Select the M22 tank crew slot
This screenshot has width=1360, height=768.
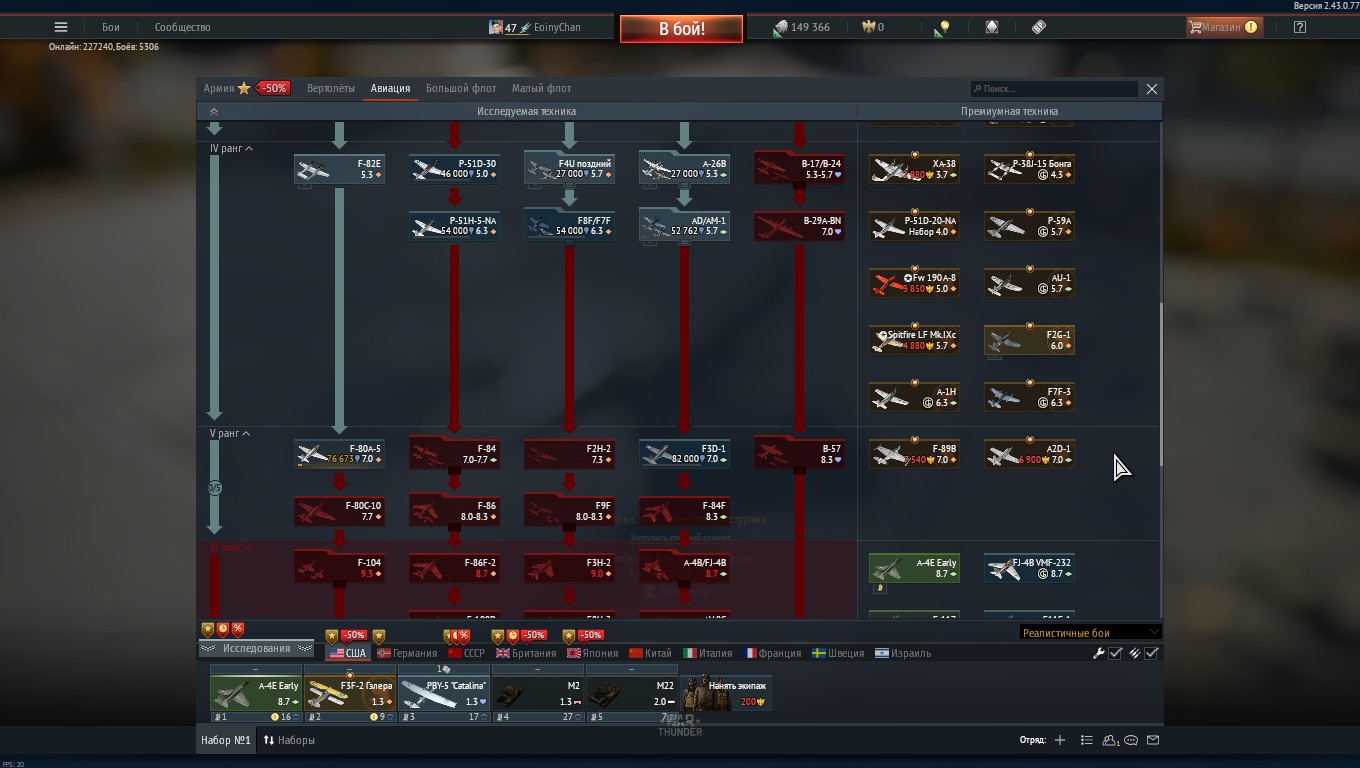(632, 693)
